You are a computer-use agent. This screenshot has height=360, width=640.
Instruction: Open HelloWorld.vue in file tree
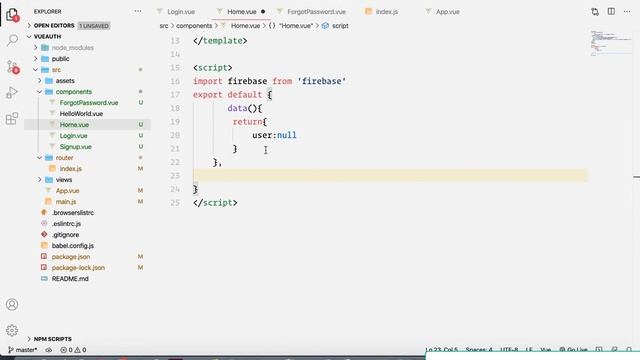click(x=81, y=114)
